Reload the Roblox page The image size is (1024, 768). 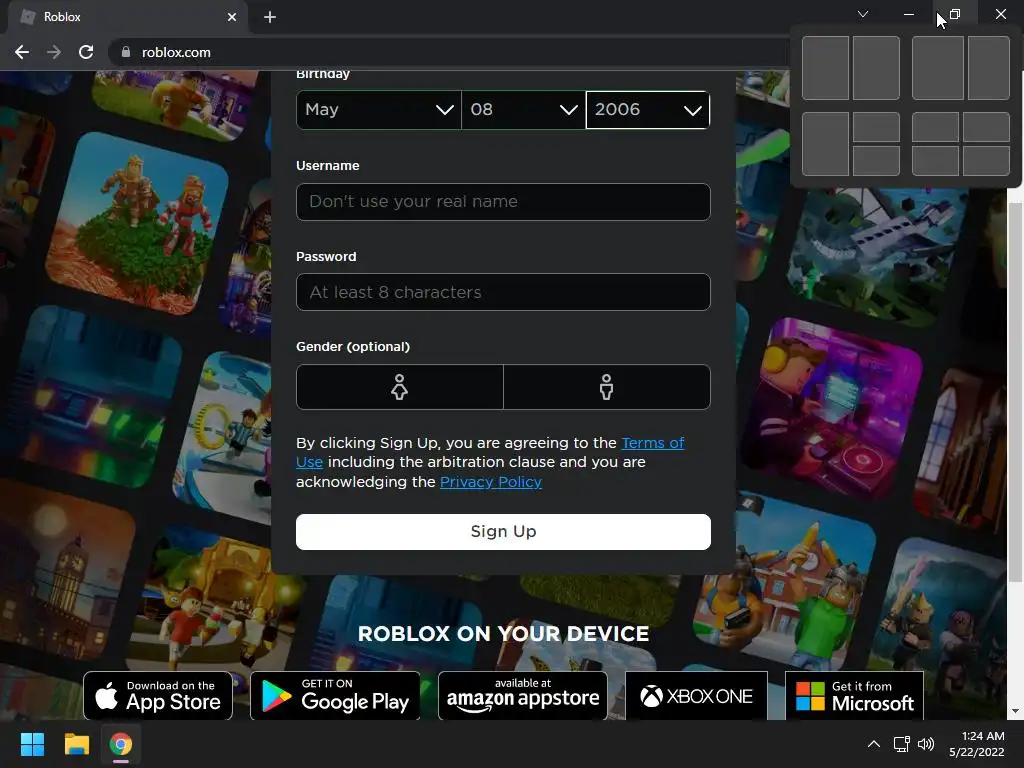86,52
